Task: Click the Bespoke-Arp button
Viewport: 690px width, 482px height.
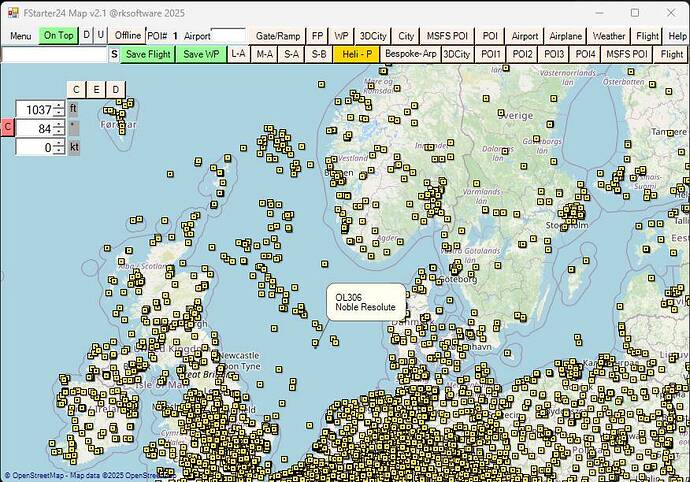Action: [x=410, y=54]
